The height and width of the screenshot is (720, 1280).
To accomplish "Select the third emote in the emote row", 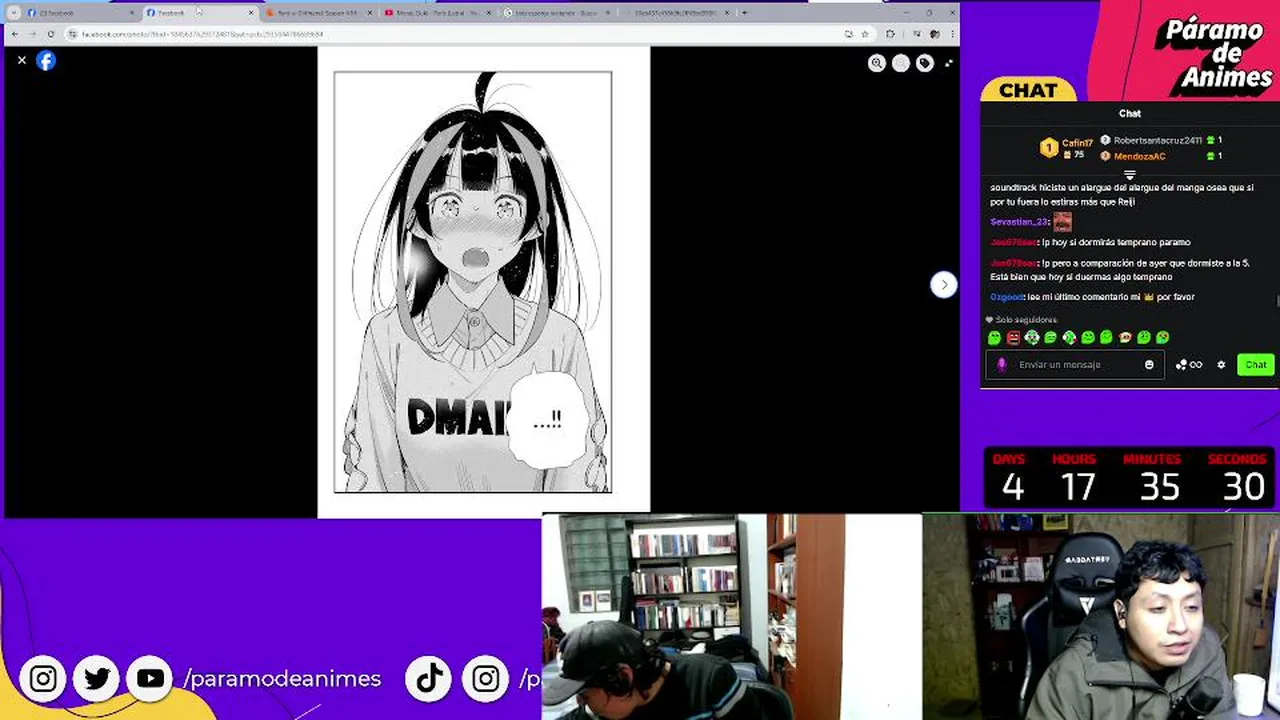I will [x=1032, y=338].
